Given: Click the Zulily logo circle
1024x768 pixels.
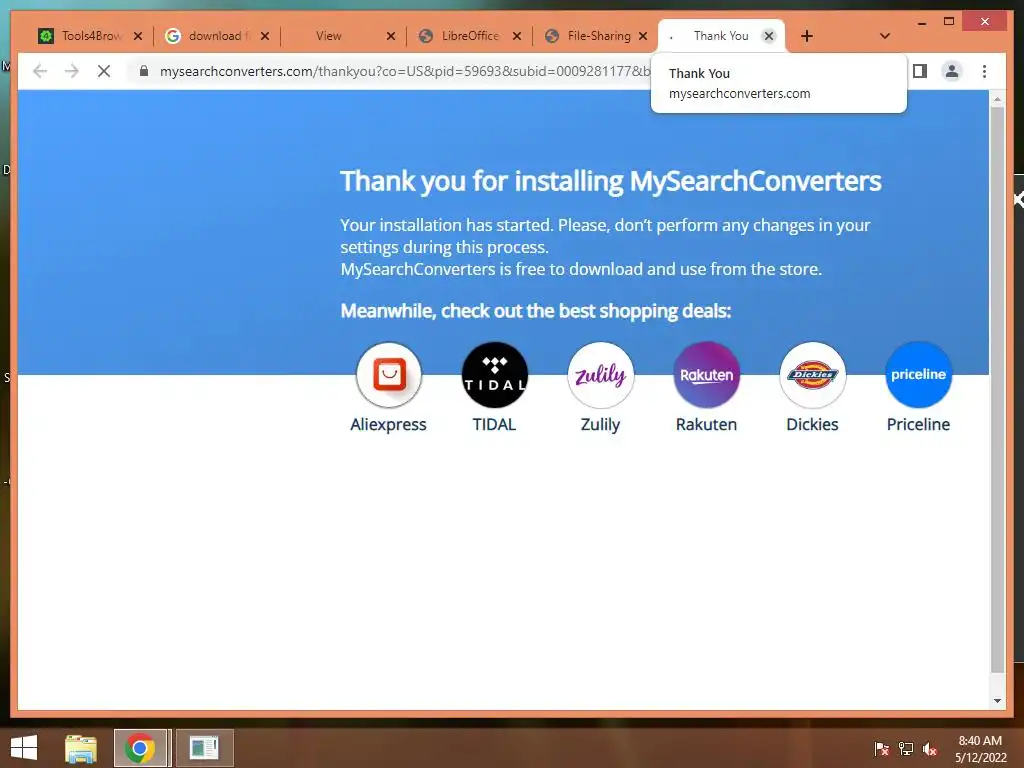Looking at the screenshot, I should pos(600,375).
